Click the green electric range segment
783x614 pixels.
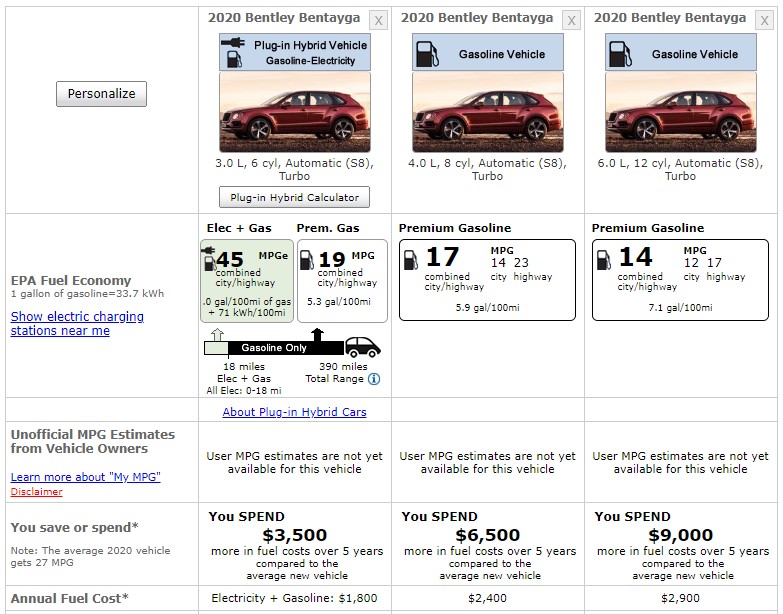(x=216, y=348)
